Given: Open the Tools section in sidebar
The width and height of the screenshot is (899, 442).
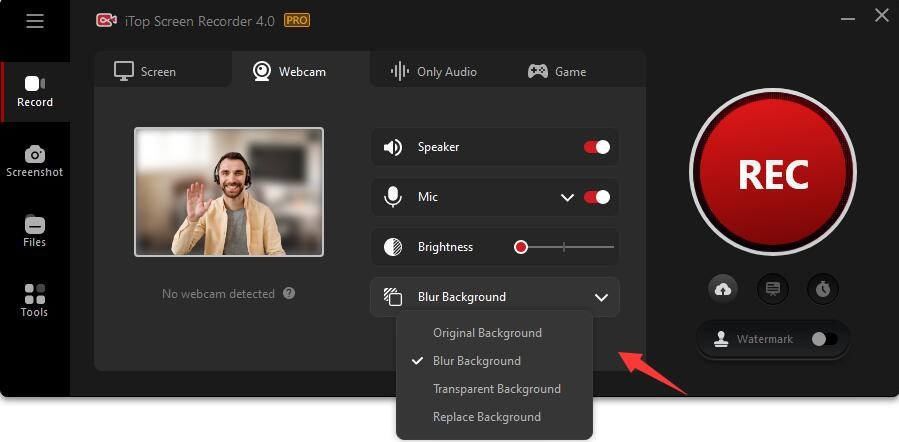Looking at the screenshot, I should (35, 302).
